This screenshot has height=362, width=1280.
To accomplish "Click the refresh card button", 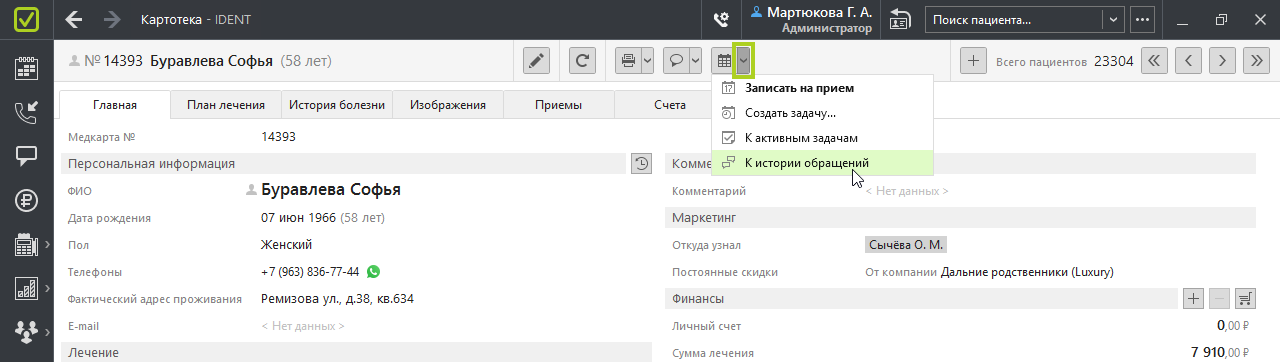I will [583, 61].
